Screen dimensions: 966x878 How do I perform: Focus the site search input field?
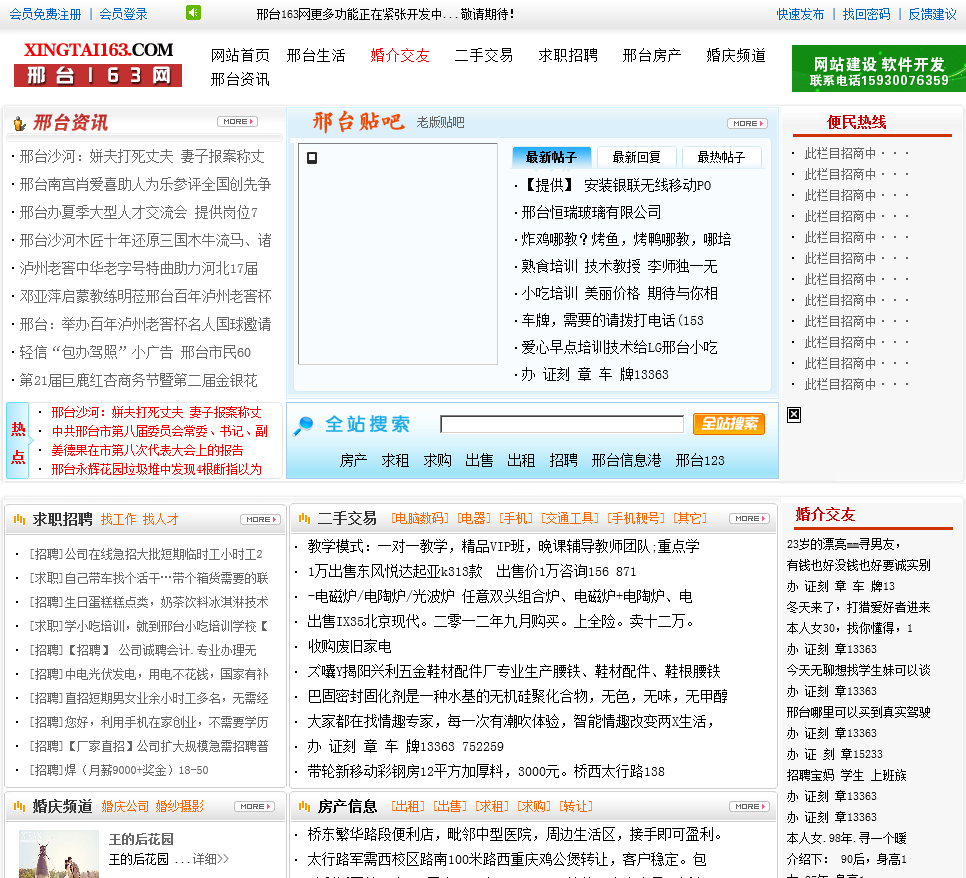coord(562,424)
